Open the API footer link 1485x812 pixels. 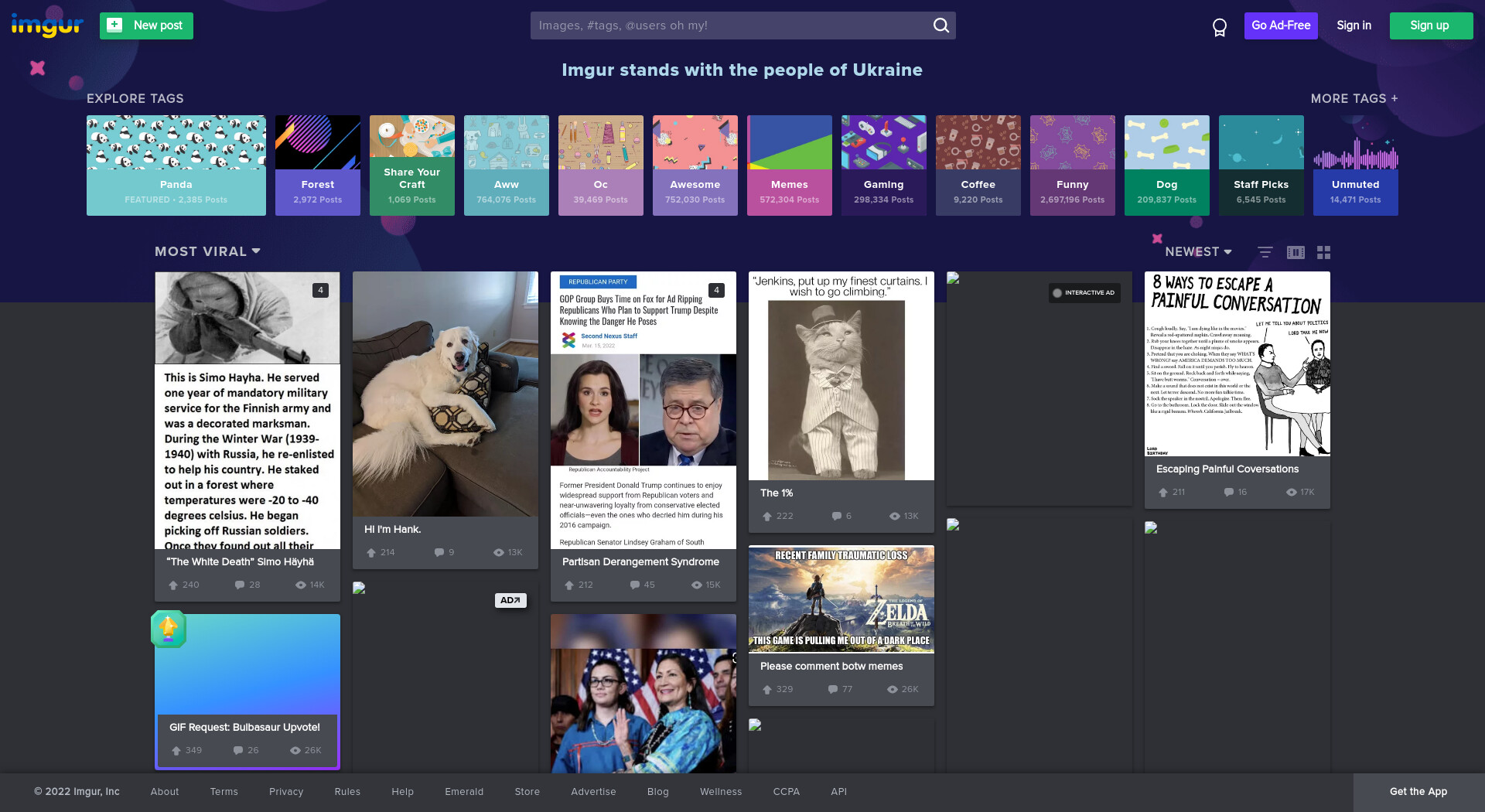click(x=838, y=792)
